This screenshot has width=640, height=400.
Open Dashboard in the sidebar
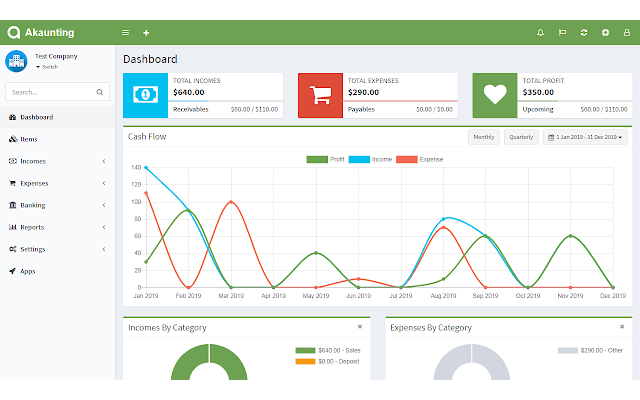pos(57,117)
